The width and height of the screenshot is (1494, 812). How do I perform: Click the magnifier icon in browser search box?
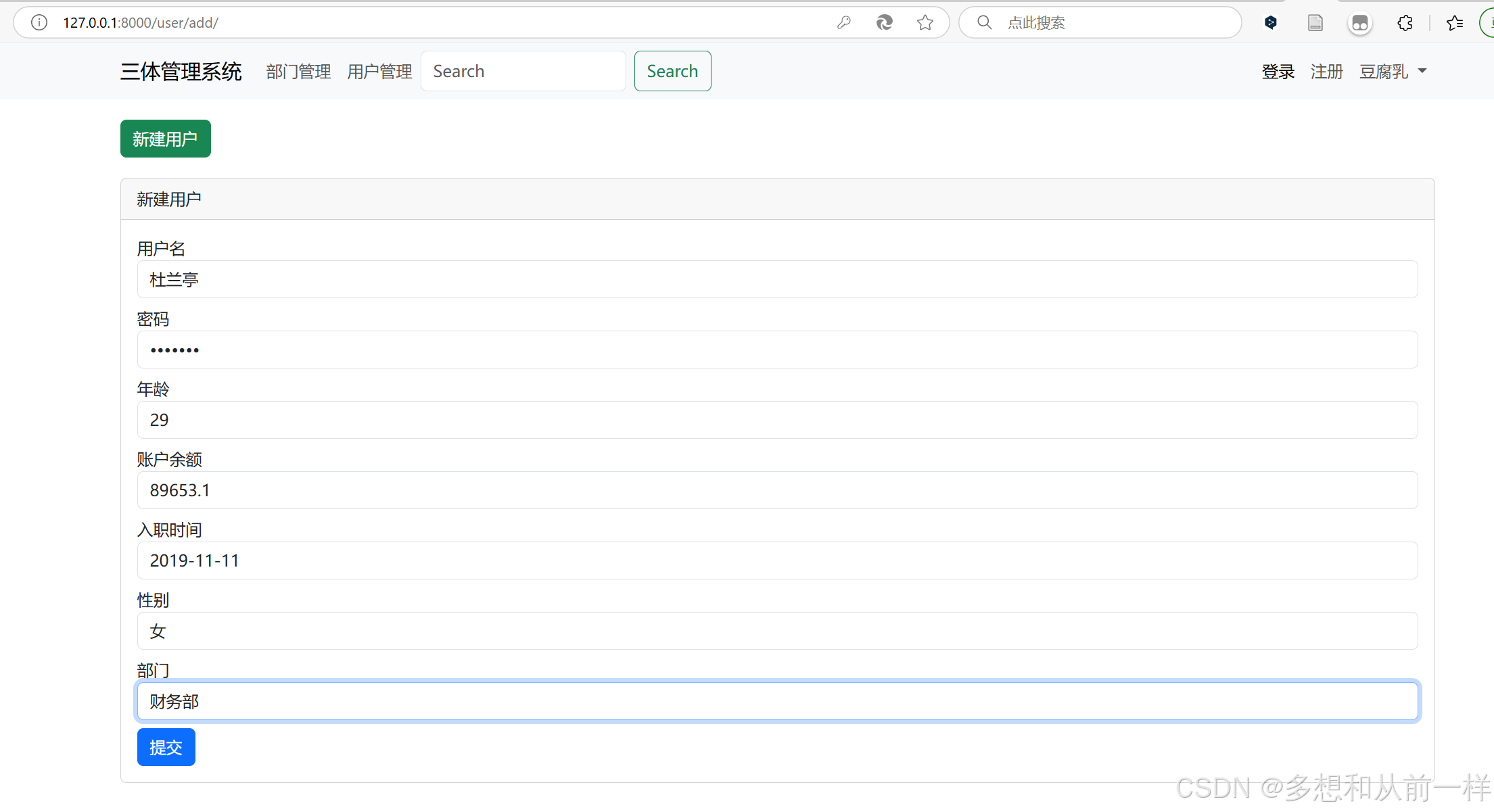[985, 22]
